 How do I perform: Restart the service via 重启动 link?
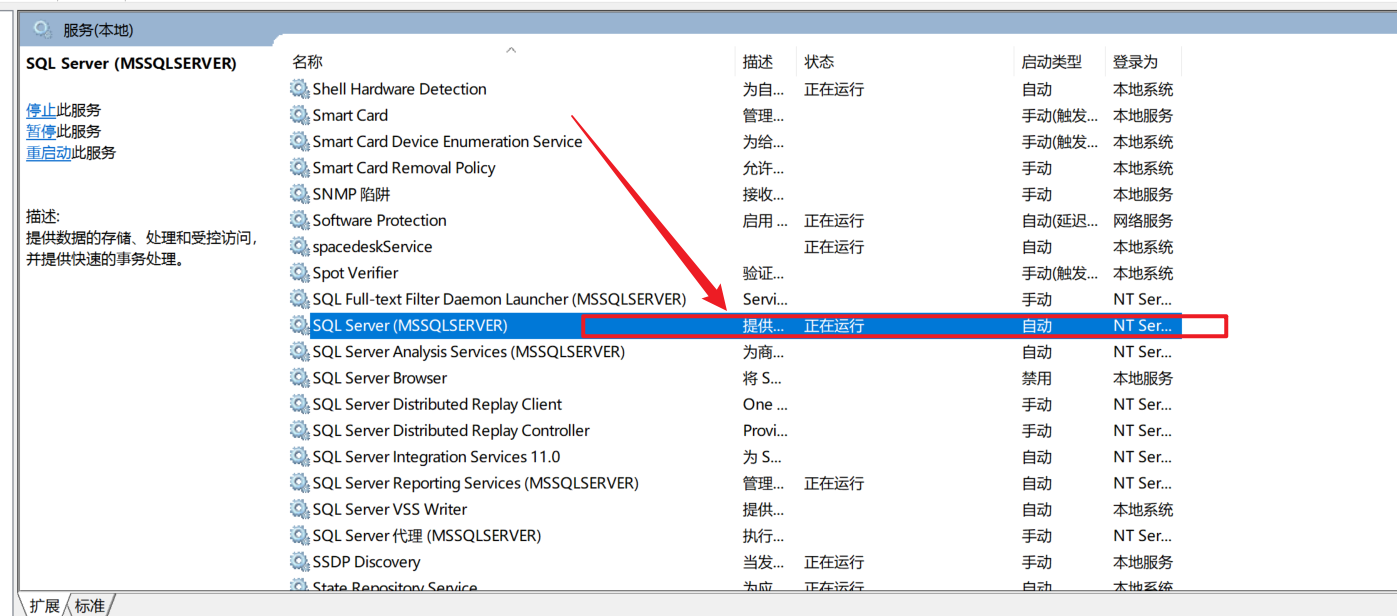[x=49, y=152]
